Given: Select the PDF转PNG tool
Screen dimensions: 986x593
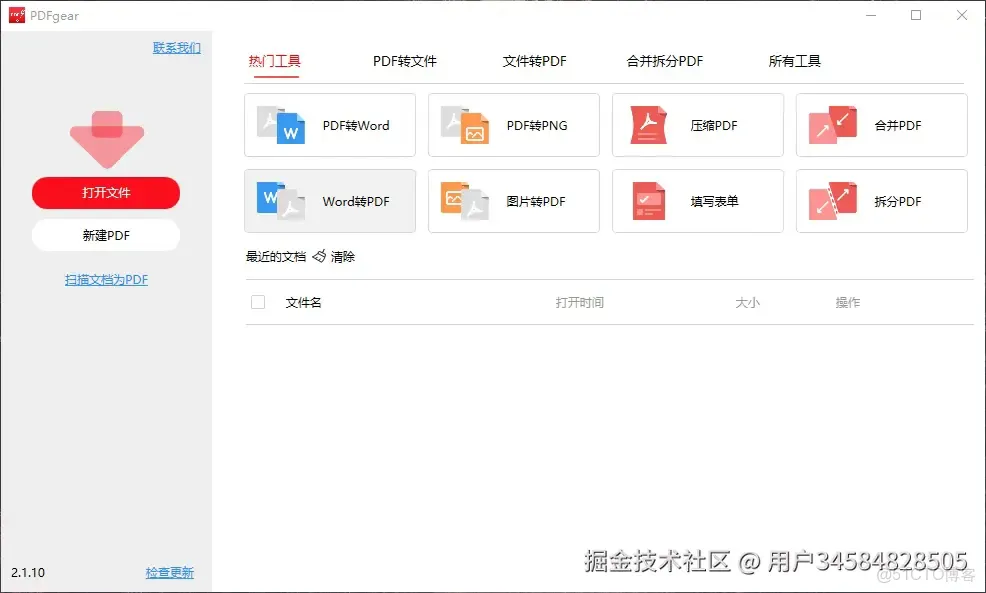Looking at the screenshot, I should pos(513,125).
